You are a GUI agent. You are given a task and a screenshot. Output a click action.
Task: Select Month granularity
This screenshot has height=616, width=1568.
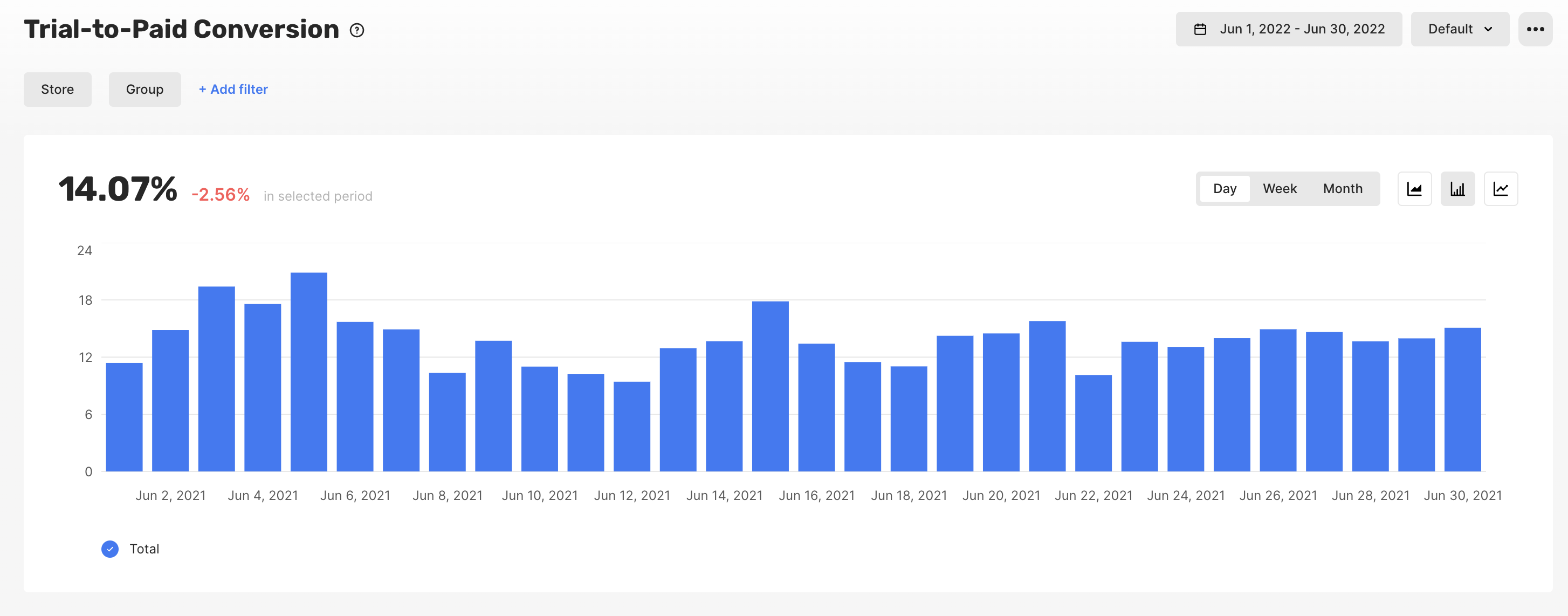coord(1342,189)
